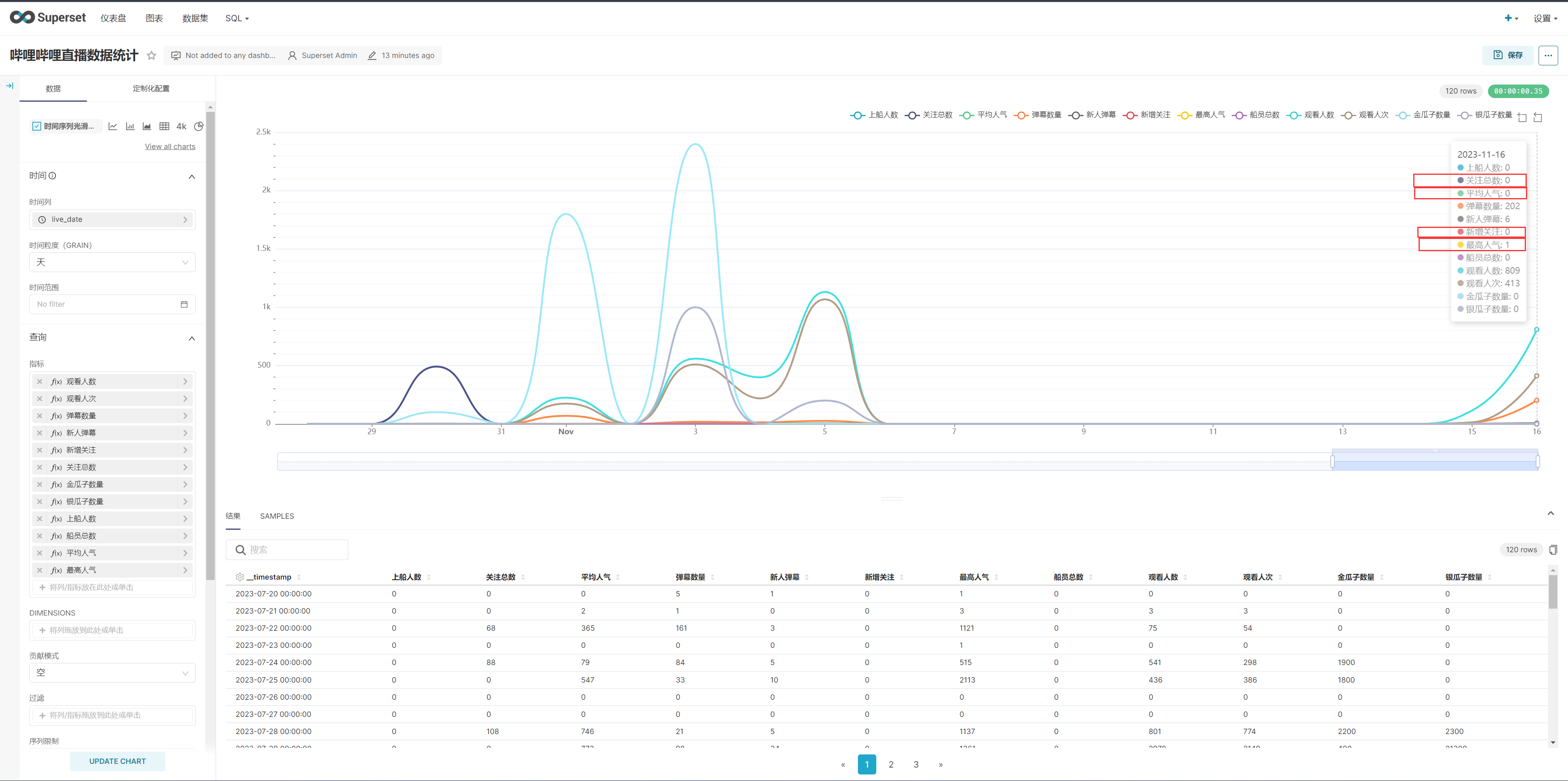Remove the 新增关注 metric
1568x781 pixels.
[40, 450]
